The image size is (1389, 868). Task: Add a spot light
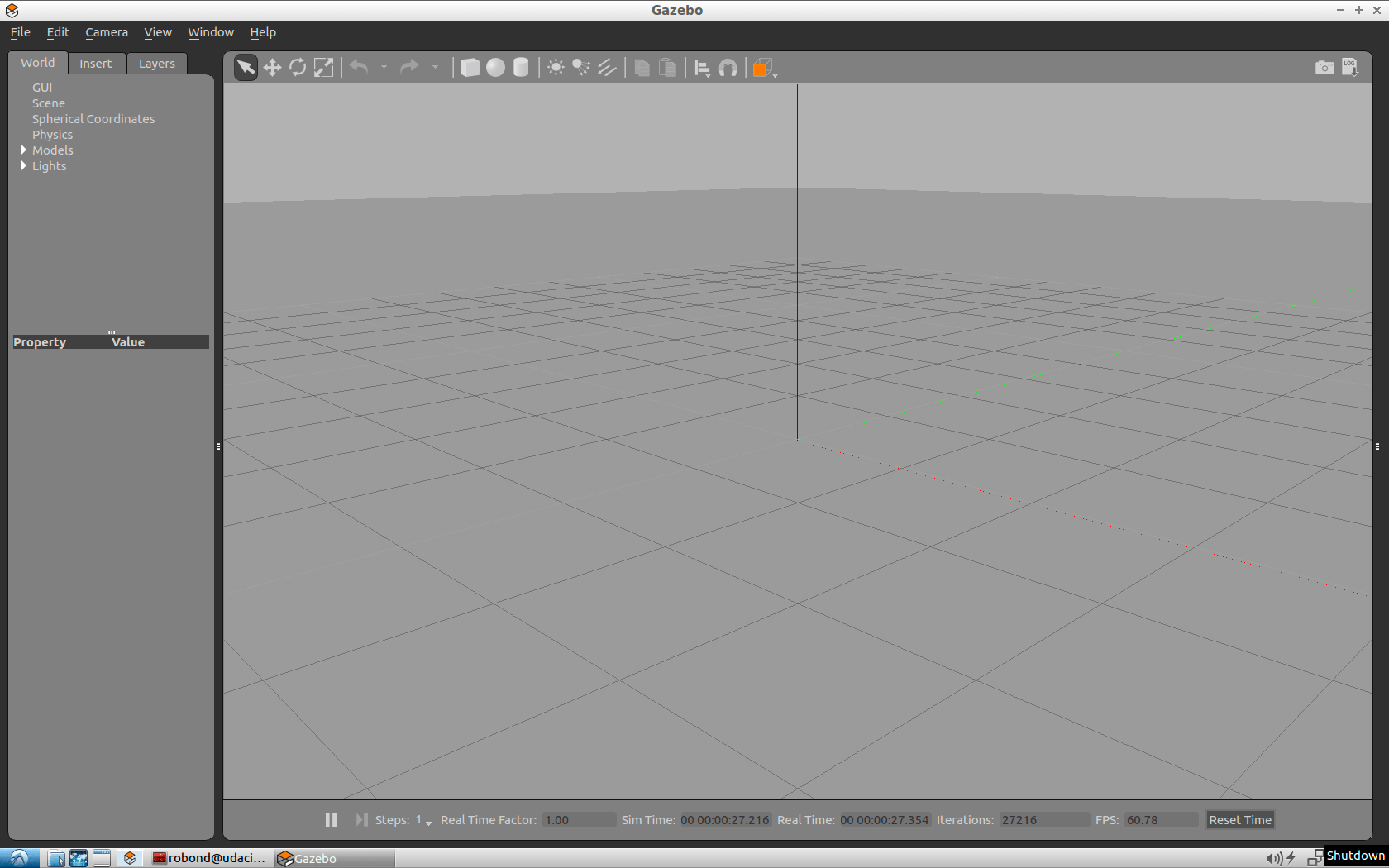click(x=581, y=68)
